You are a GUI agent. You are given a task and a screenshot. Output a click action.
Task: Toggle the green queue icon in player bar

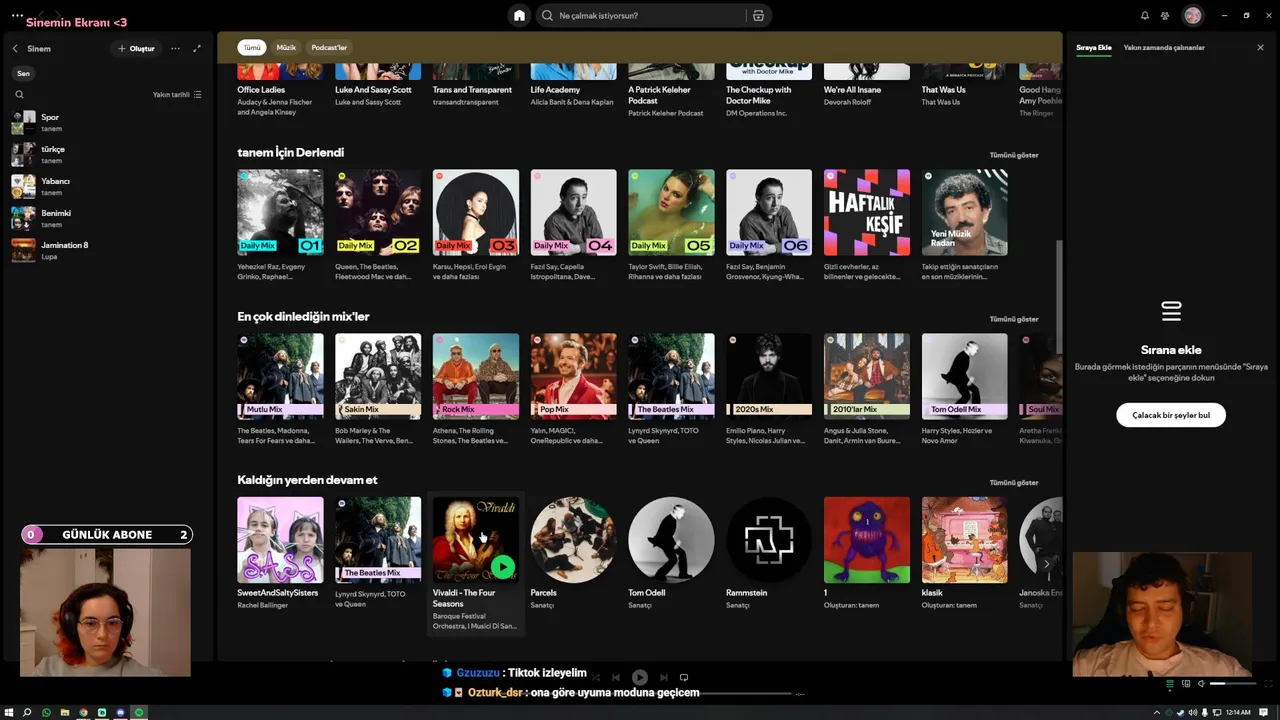click(x=1170, y=684)
